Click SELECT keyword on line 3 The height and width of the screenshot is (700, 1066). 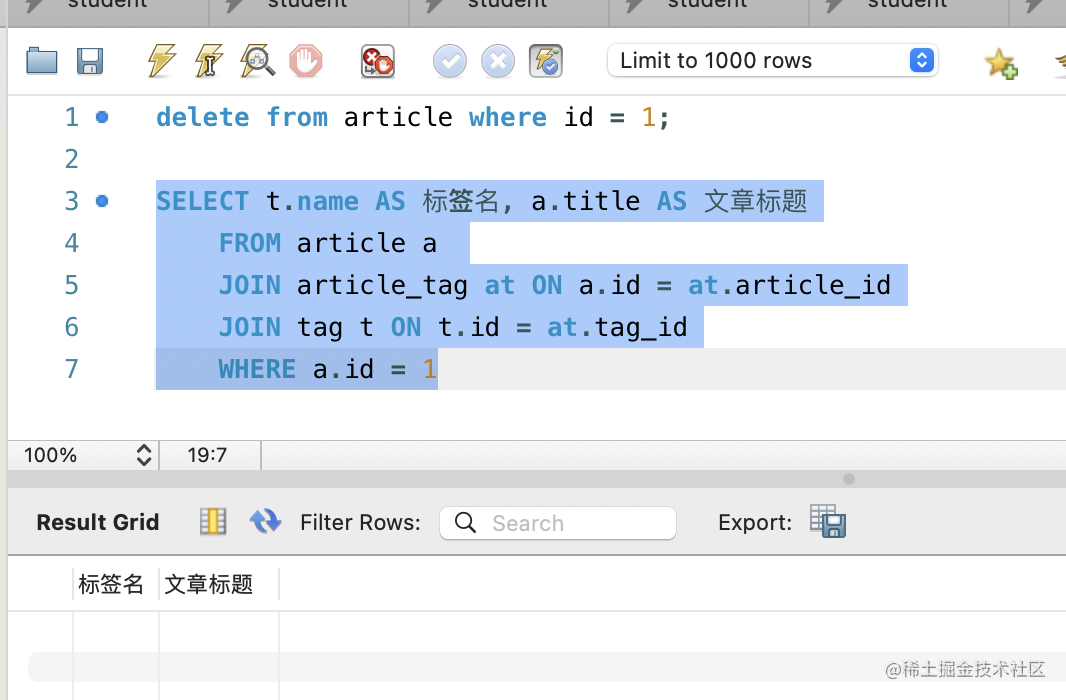tap(203, 202)
